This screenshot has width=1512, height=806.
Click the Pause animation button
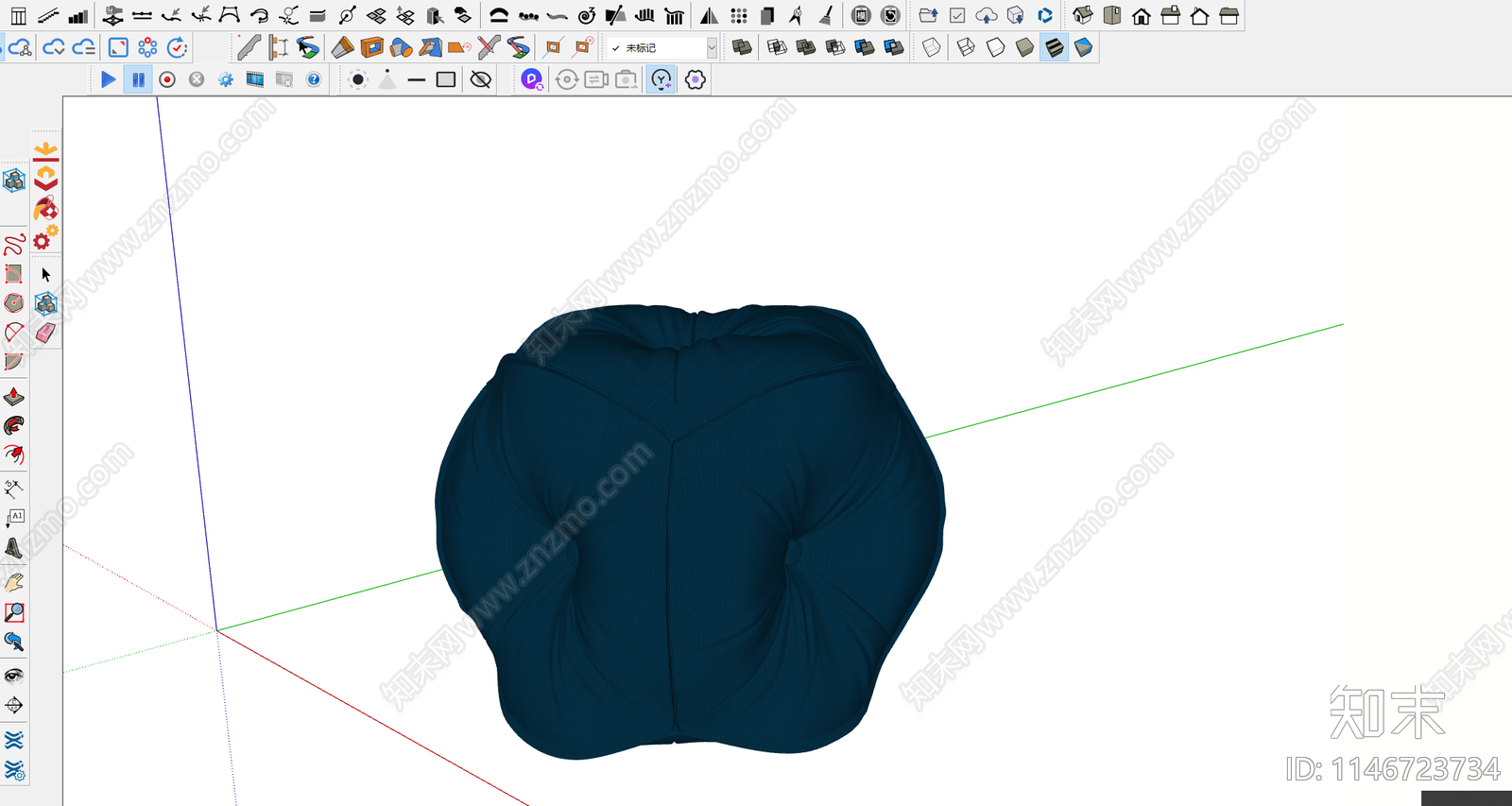click(x=138, y=80)
